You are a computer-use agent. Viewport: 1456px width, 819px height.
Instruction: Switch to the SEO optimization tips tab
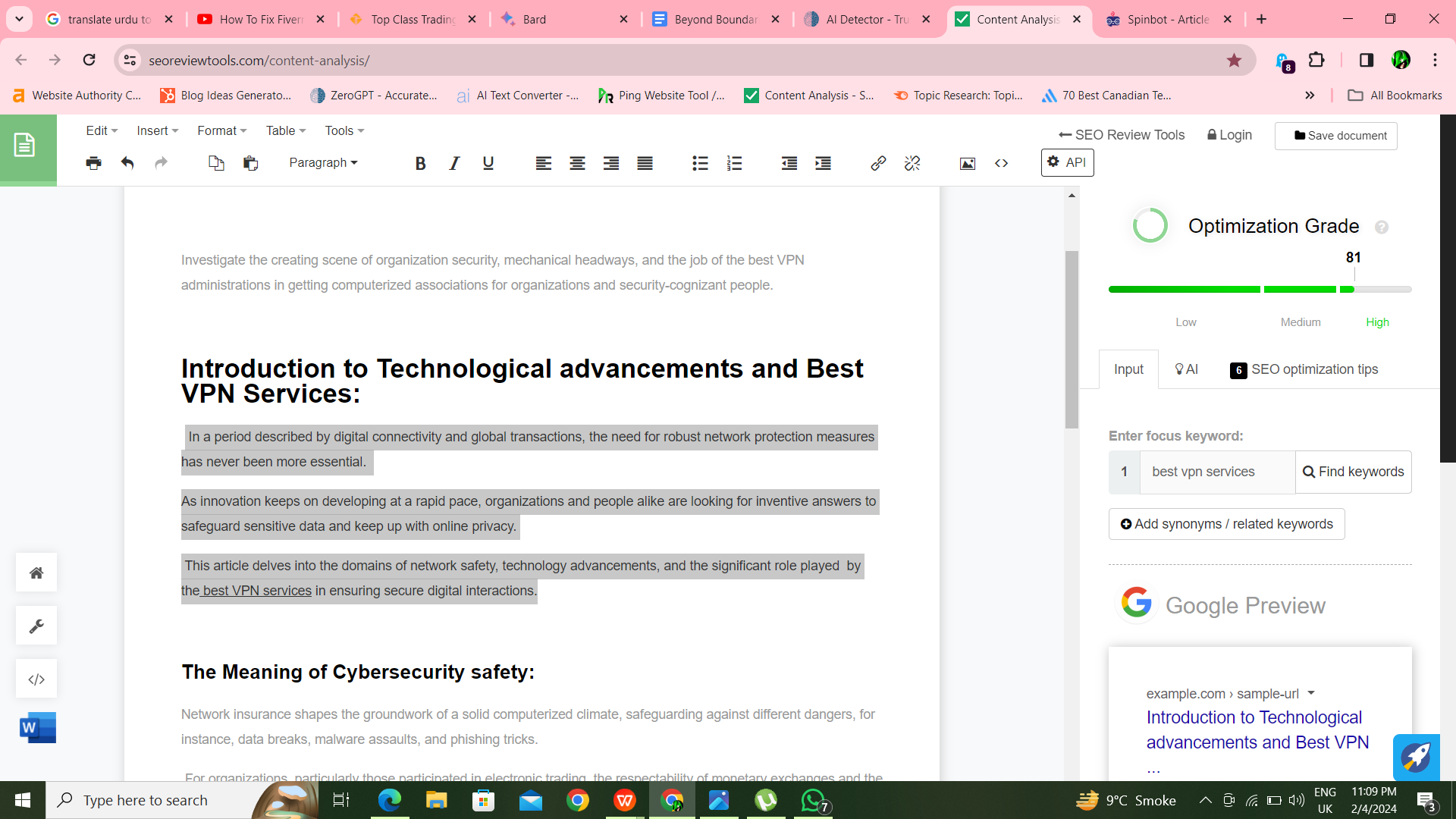tap(1304, 369)
